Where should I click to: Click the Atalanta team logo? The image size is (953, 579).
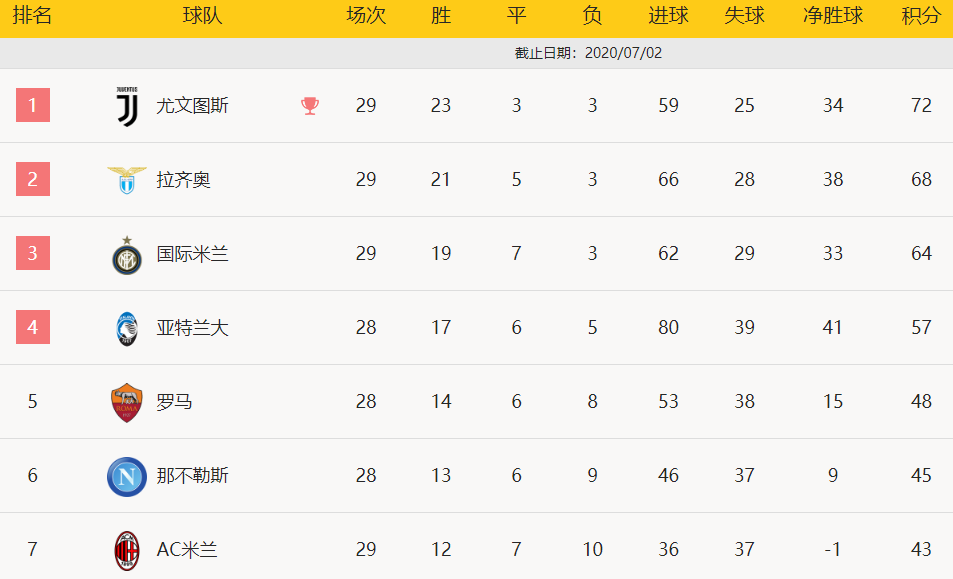coord(127,328)
